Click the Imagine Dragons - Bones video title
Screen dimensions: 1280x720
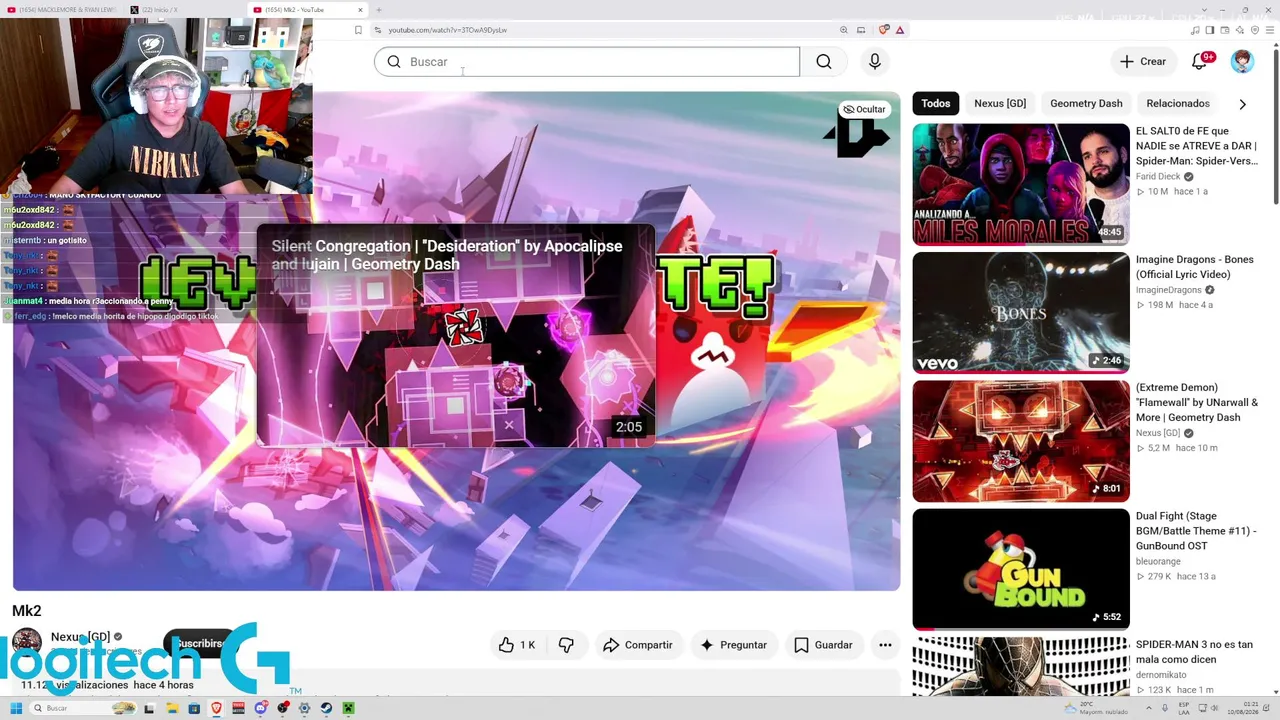(x=1194, y=267)
